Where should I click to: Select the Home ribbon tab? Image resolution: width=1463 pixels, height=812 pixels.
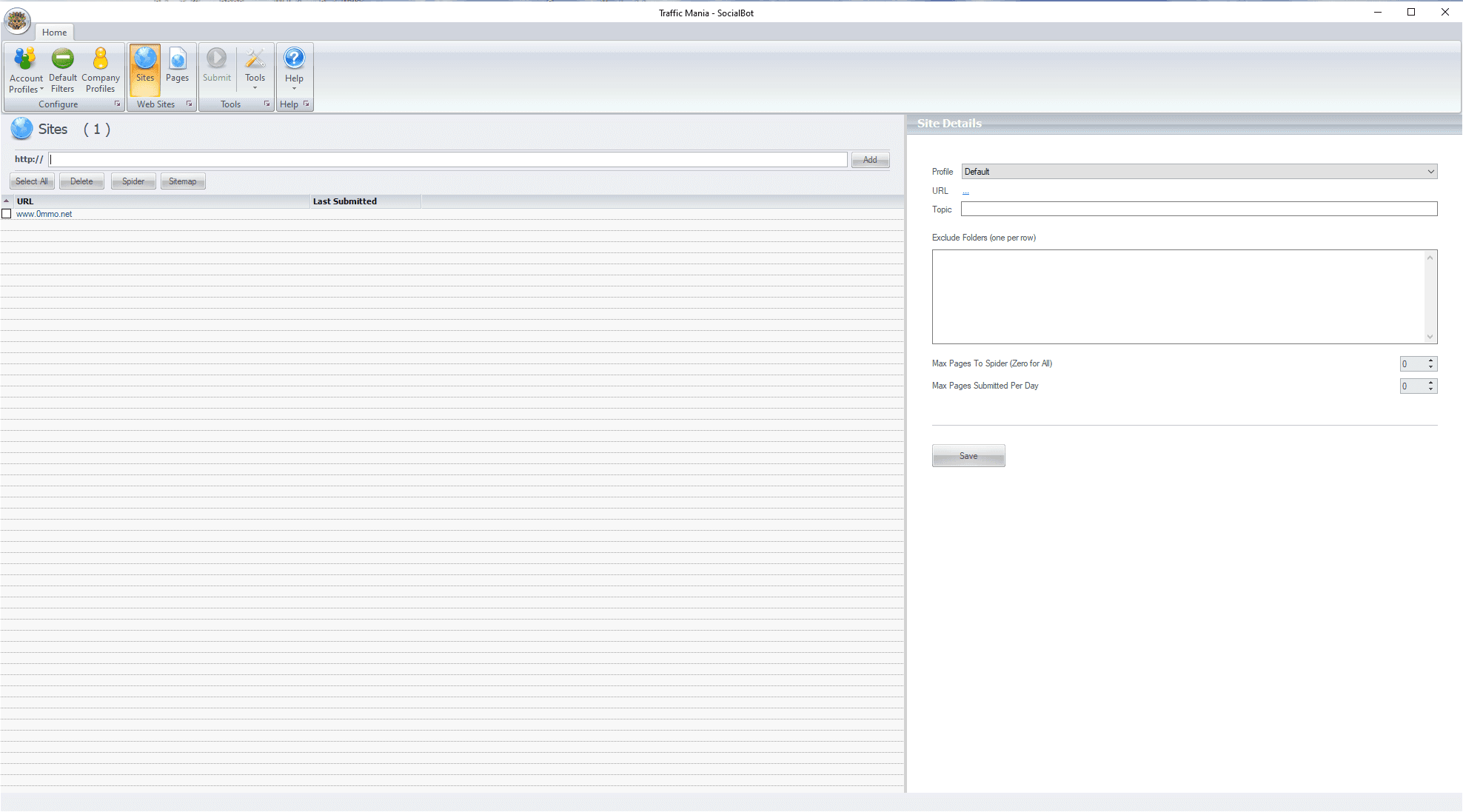pyautogui.click(x=54, y=32)
